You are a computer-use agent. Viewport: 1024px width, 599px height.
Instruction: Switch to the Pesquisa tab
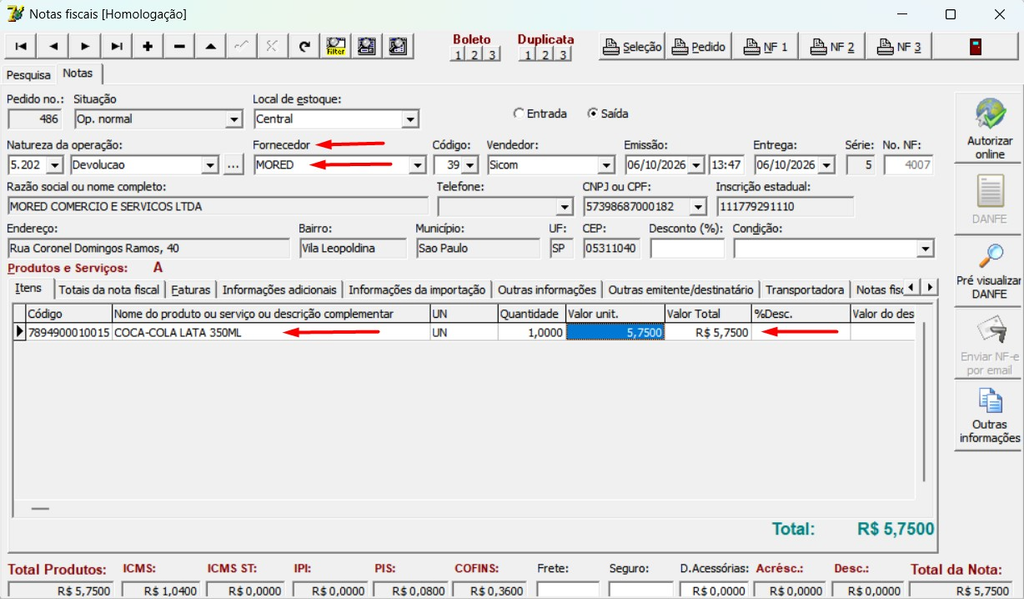[29, 75]
